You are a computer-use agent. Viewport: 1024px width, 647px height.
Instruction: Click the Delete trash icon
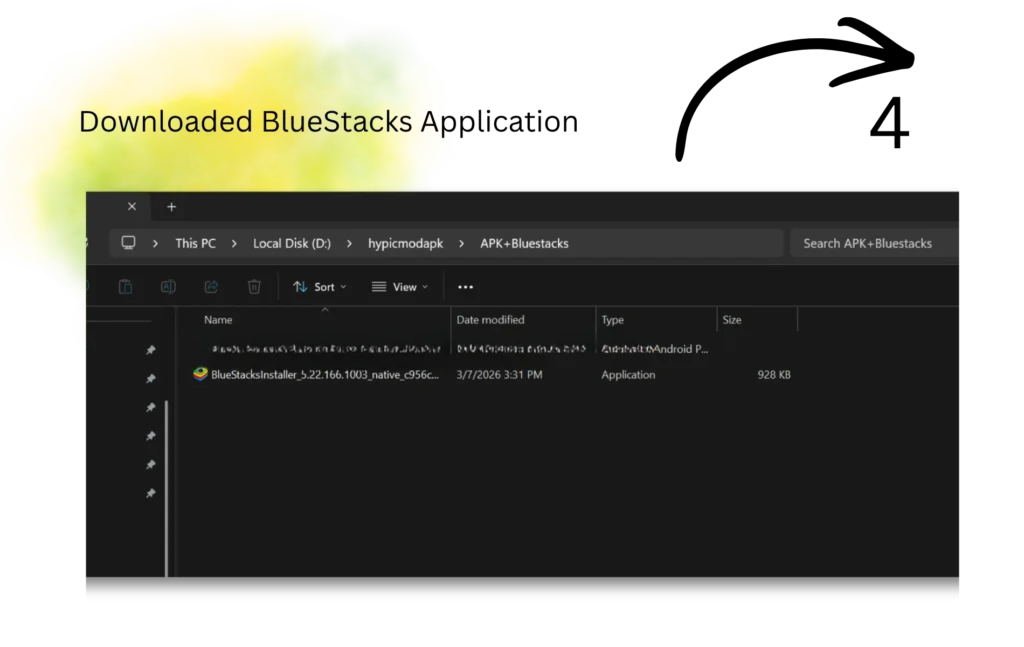254,287
